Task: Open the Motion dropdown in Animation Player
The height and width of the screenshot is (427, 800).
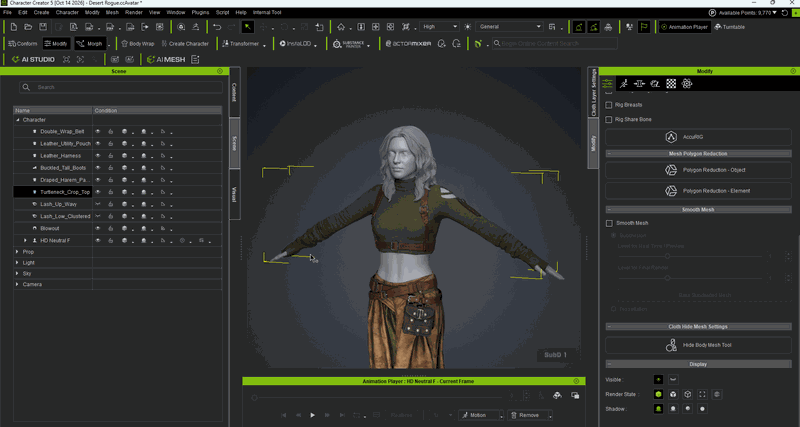Action: (501, 415)
